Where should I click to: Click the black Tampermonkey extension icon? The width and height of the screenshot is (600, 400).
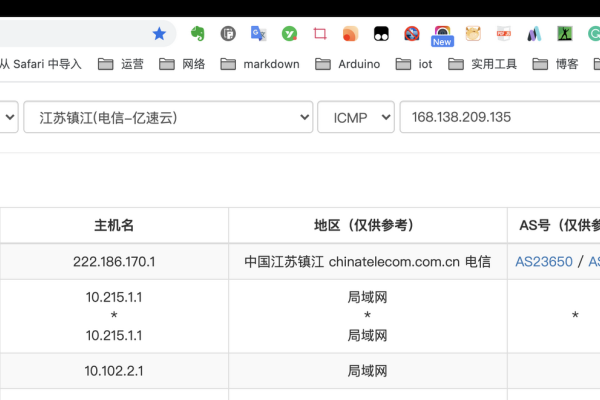pos(381,34)
